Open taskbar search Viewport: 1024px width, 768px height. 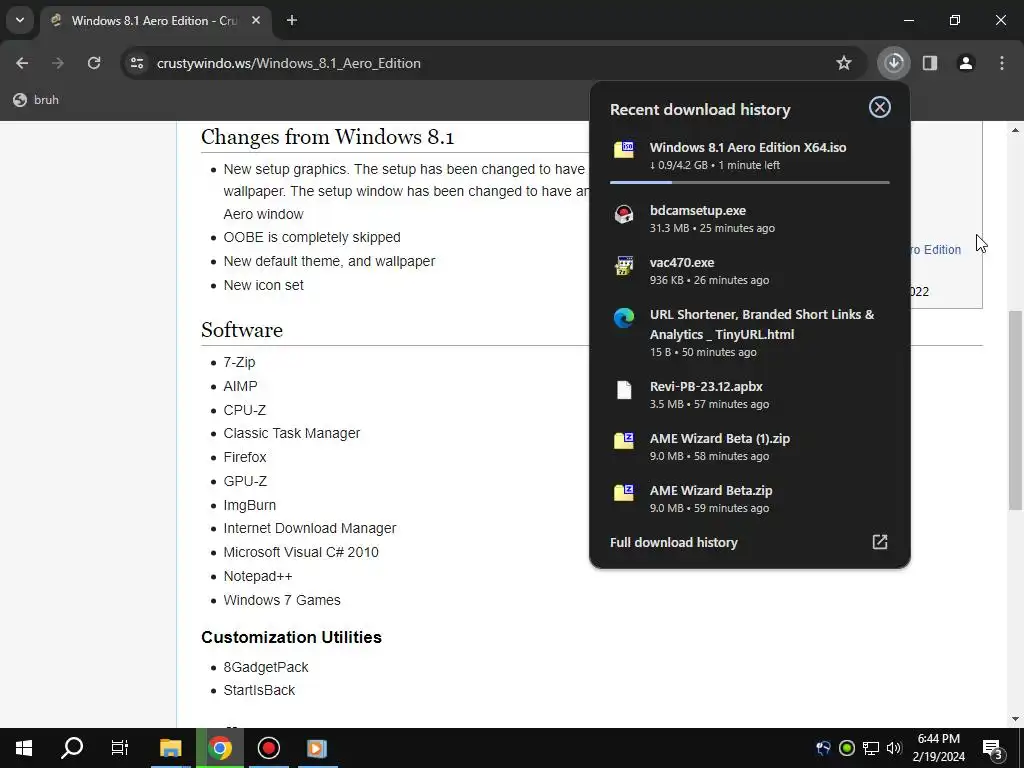pos(72,748)
